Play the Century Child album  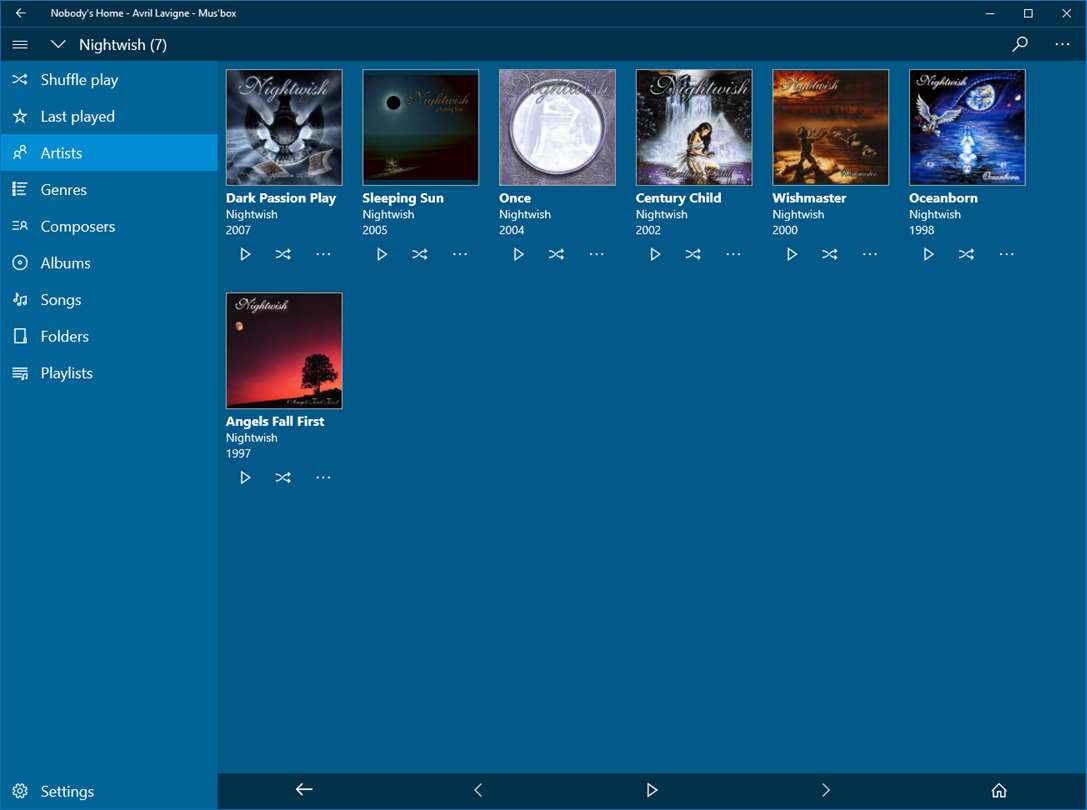(654, 255)
